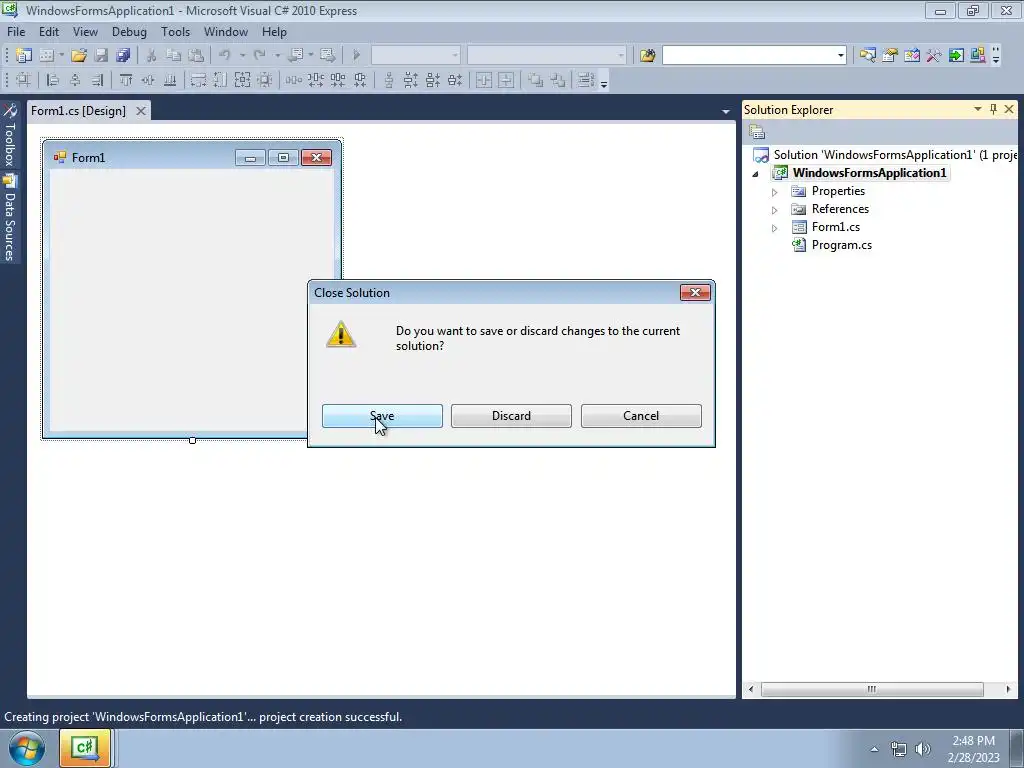Image resolution: width=1024 pixels, height=768 pixels.
Task: Click the Save All toolbar icon
Action: pyautogui.click(x=123, y=56)
